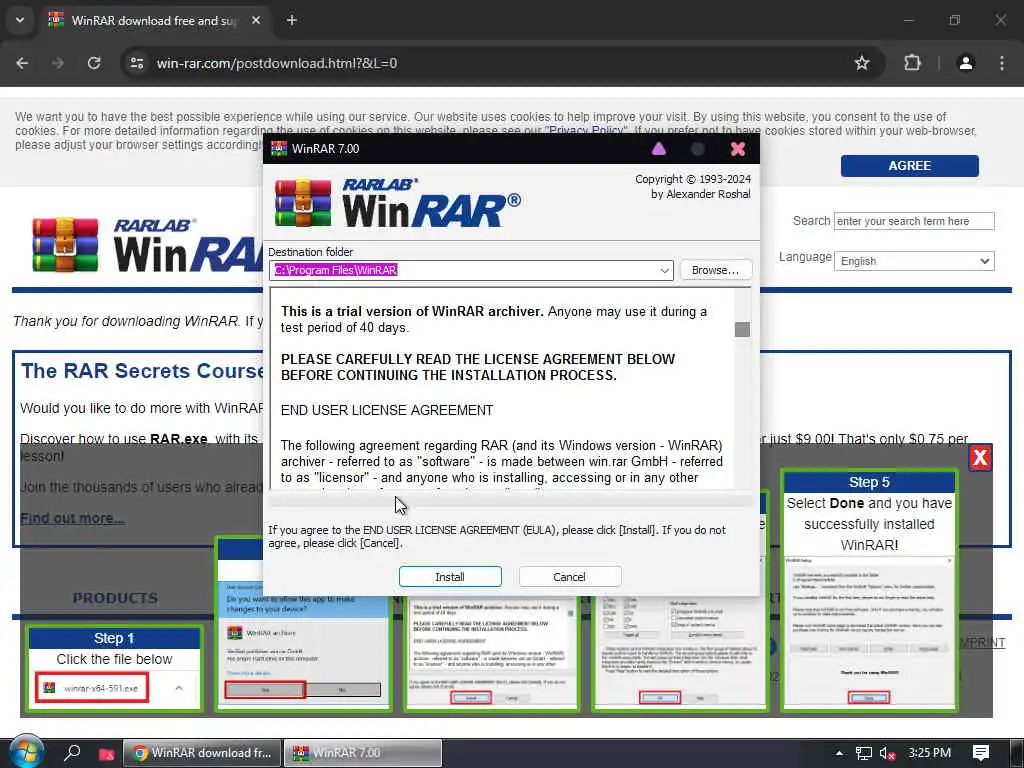Click the PRODUCTS navigation item
The height and width of the screenshot is (768, 1024).
115,598
